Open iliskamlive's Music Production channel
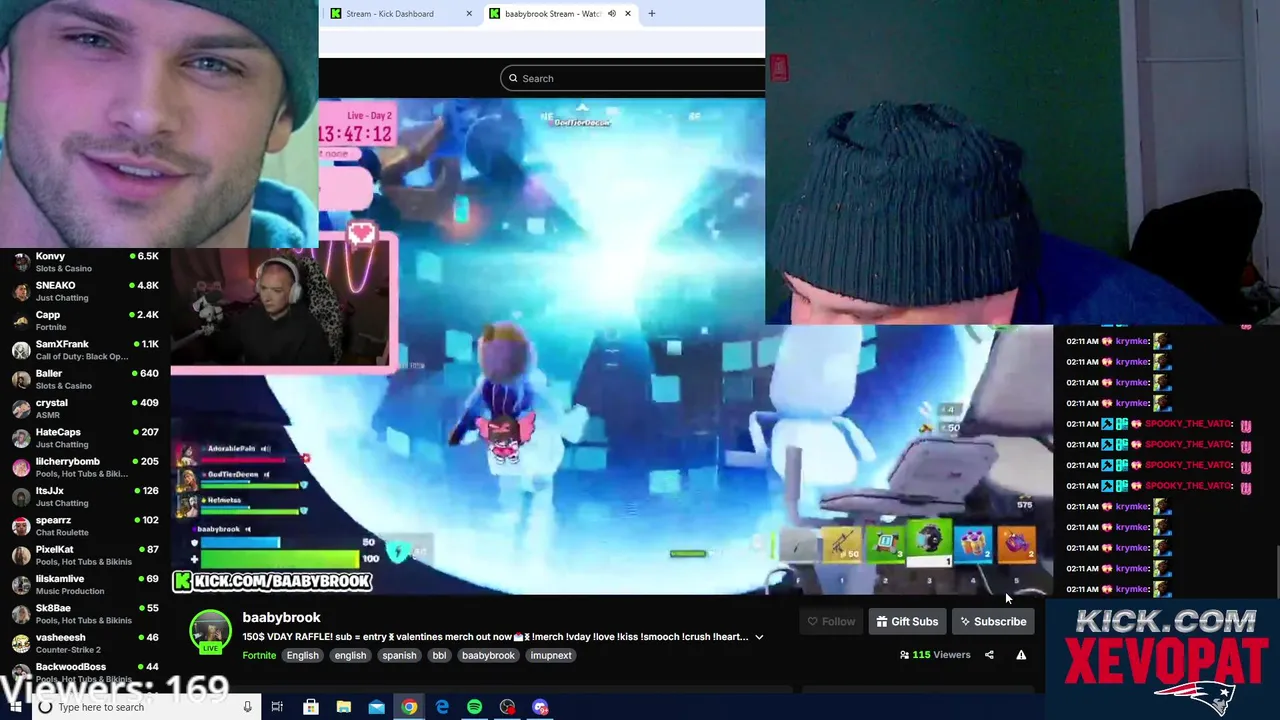This screenshot has height=720, width=1280. coord(85,585)
